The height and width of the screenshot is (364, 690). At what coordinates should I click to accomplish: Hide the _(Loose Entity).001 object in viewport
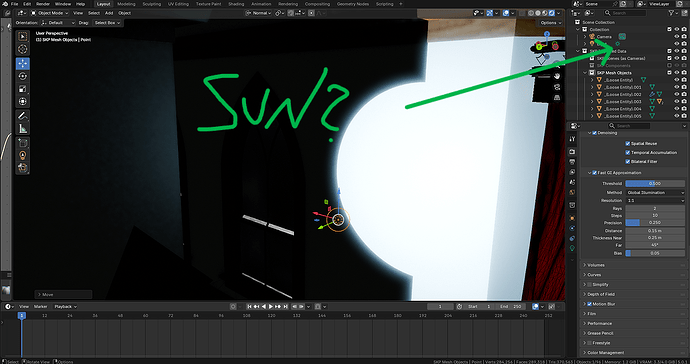[x=677, y=87]
